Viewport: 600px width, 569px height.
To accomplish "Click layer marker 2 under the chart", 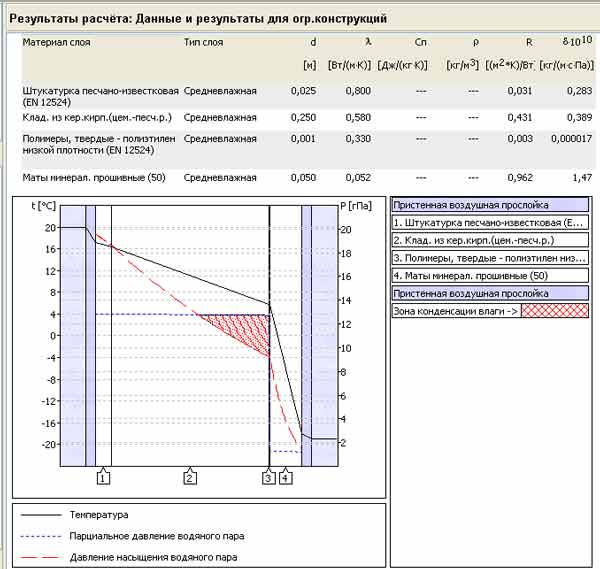I will 190,477.
